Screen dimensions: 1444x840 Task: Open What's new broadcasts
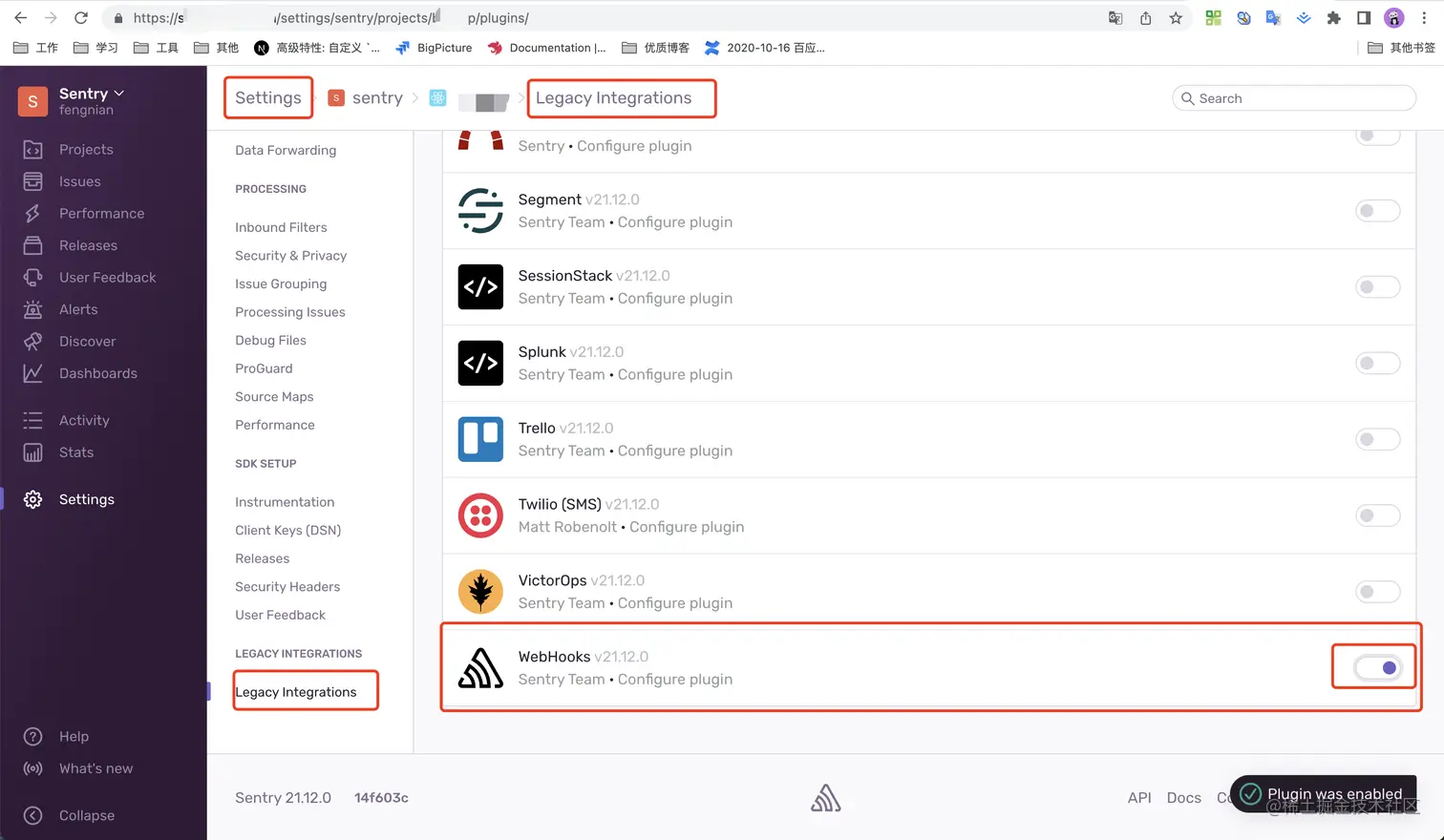point(96,768)
